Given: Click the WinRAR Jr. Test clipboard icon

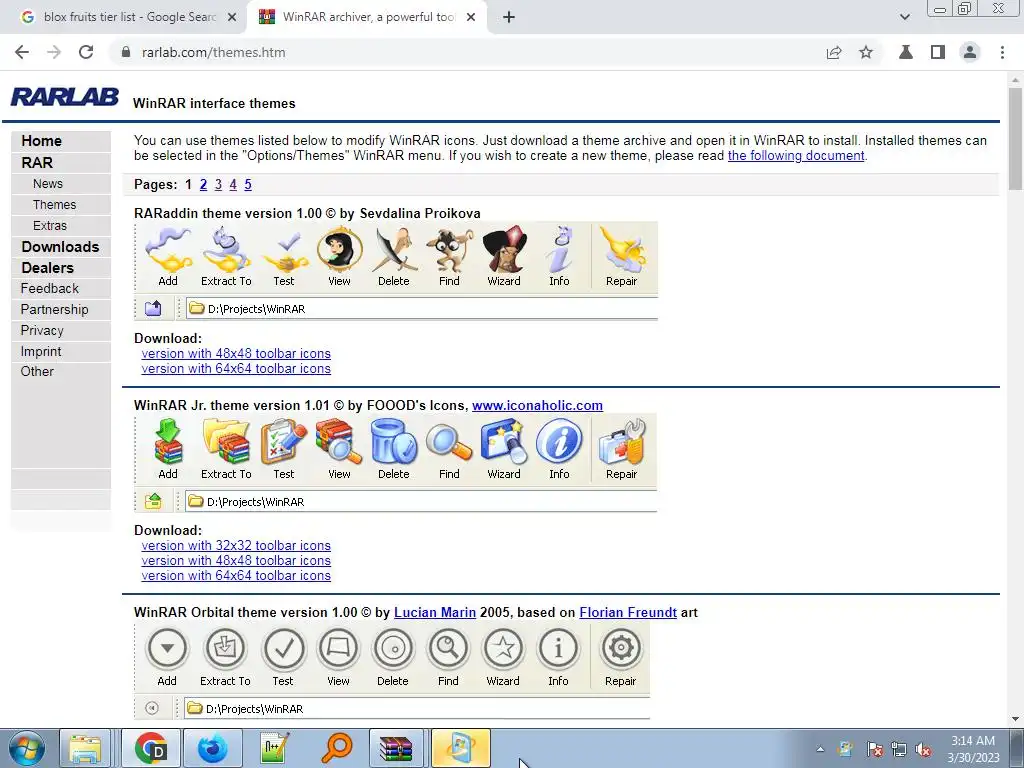Looking at the screenshot, I should (x=283, y=441).
